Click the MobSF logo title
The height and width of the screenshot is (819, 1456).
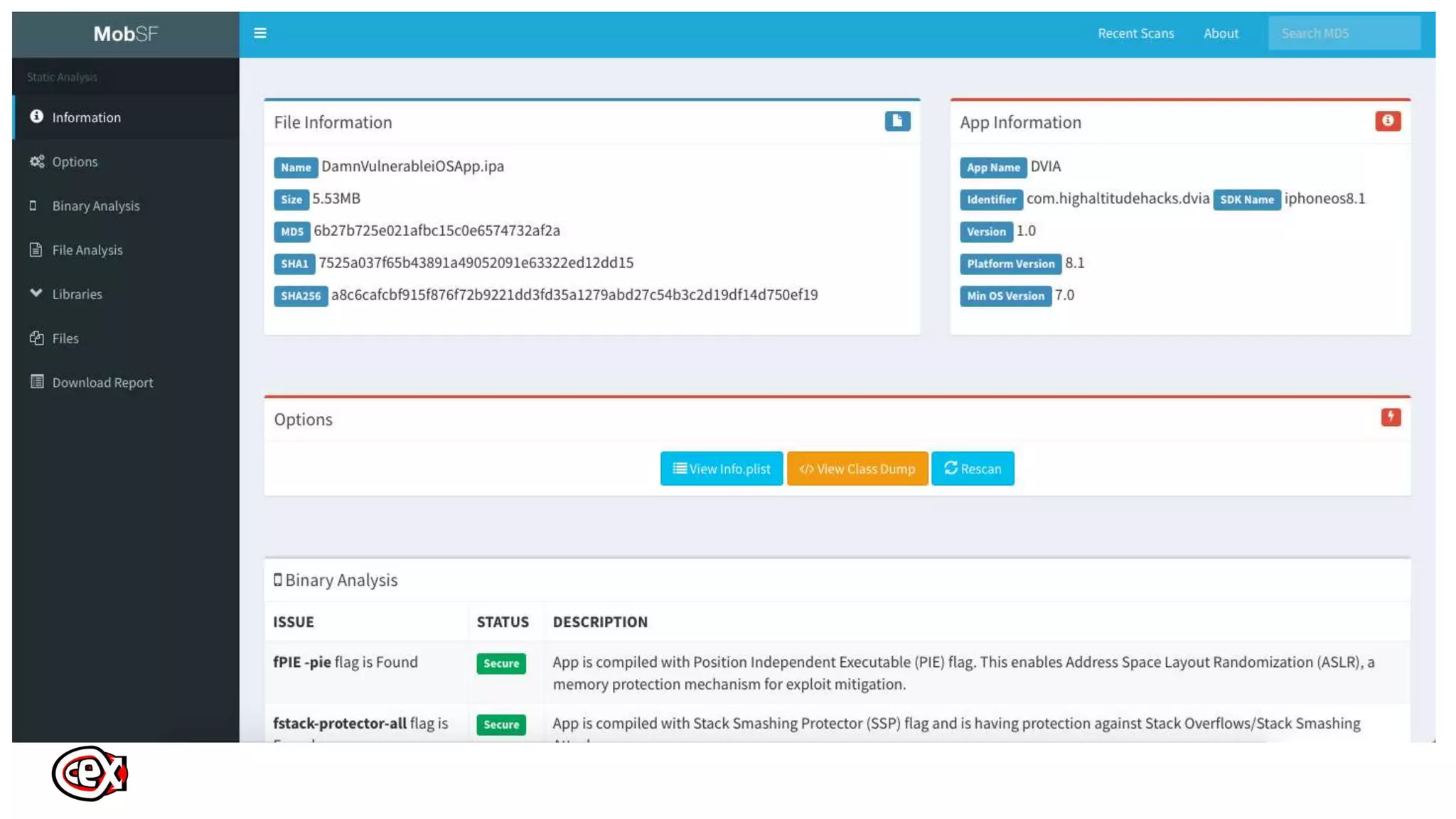click(126, 33)
